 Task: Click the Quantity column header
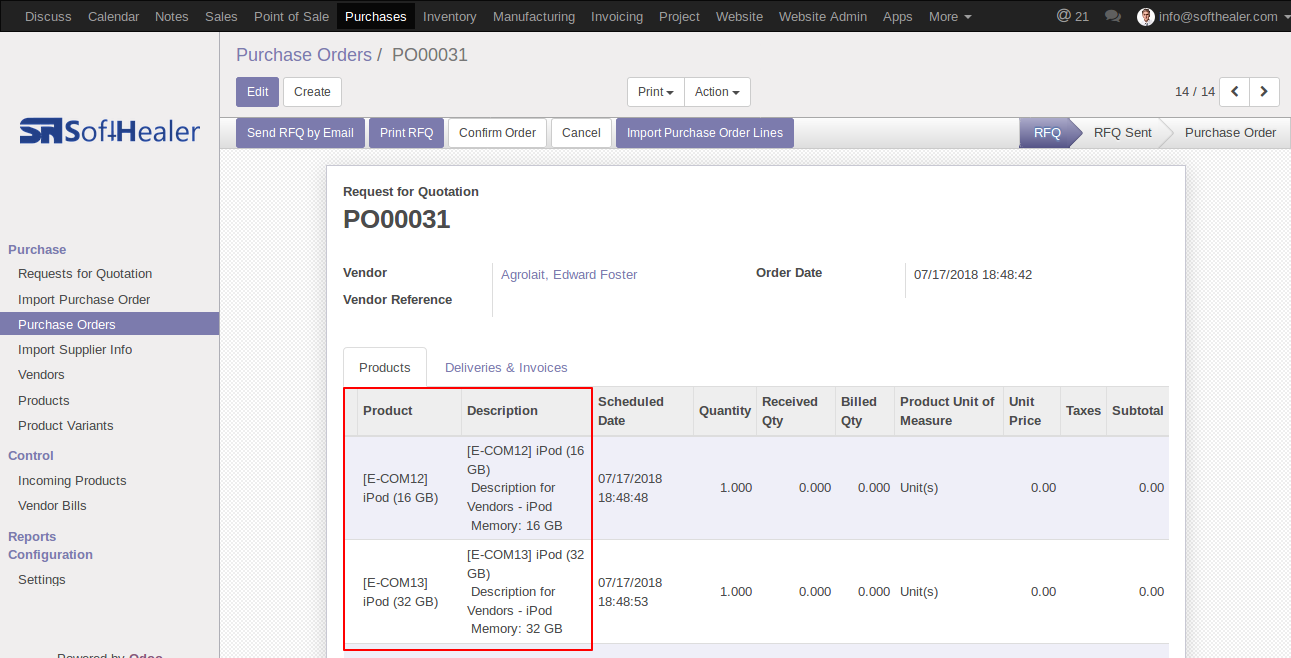coord(725,411)
